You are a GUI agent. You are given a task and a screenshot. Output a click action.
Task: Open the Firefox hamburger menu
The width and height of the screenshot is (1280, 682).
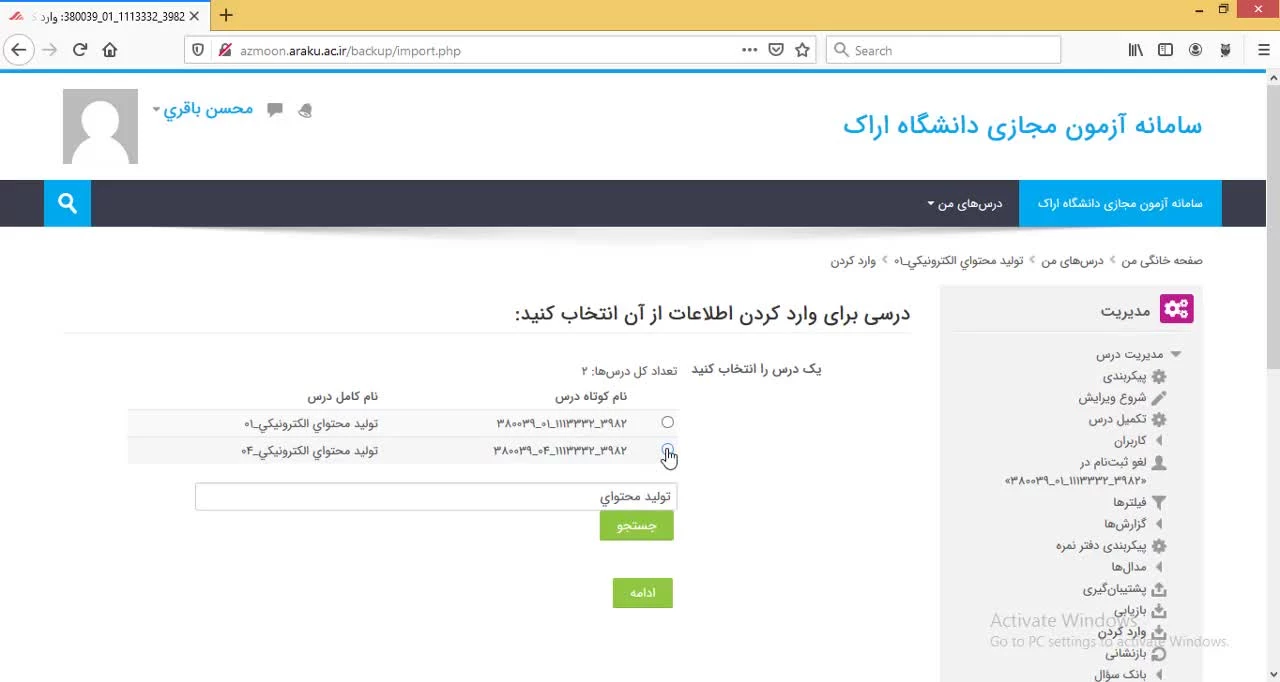click(1264, 50)
